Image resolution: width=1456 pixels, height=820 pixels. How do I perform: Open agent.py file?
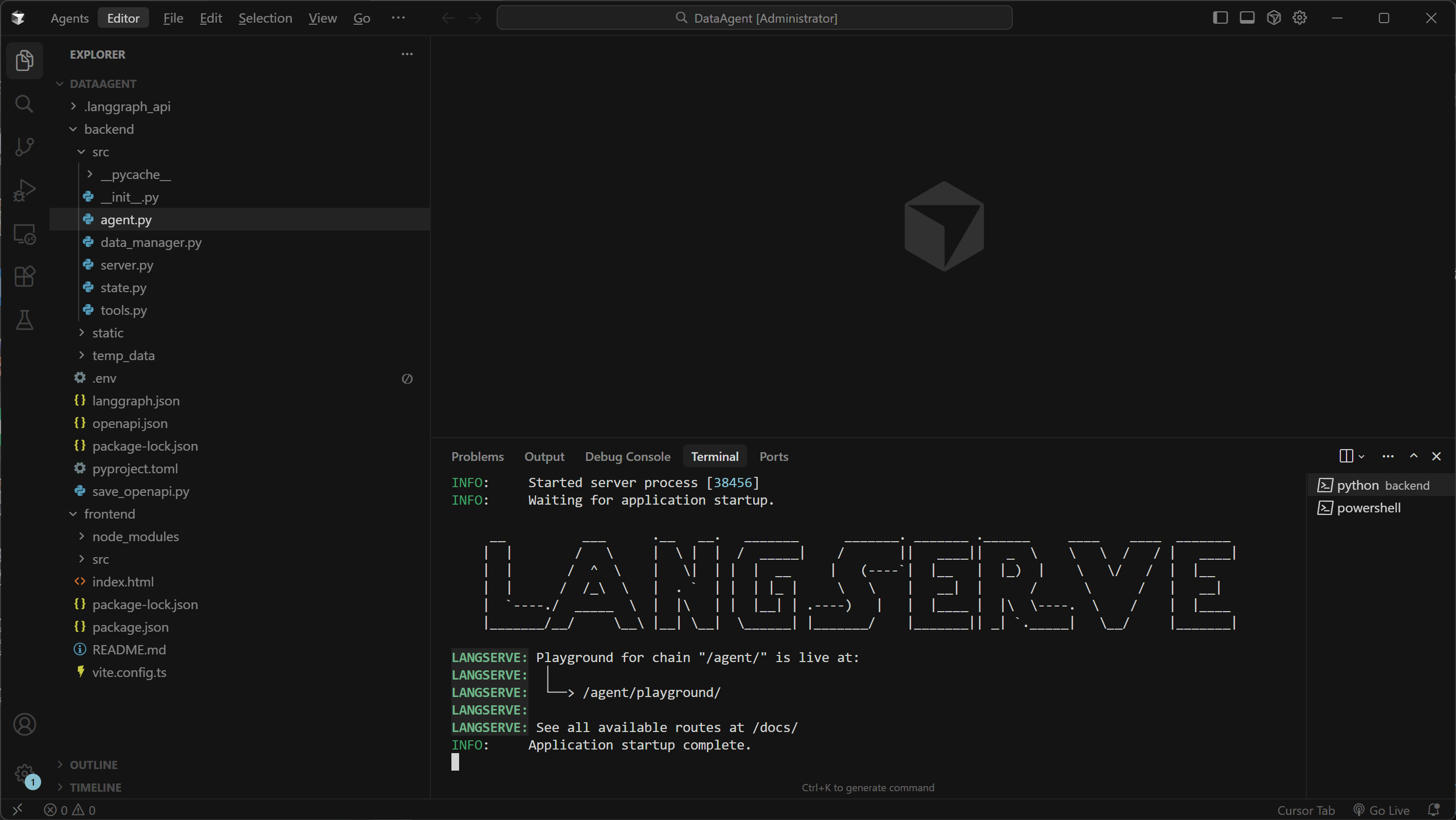pyautogui.click(x=240, y=220)
